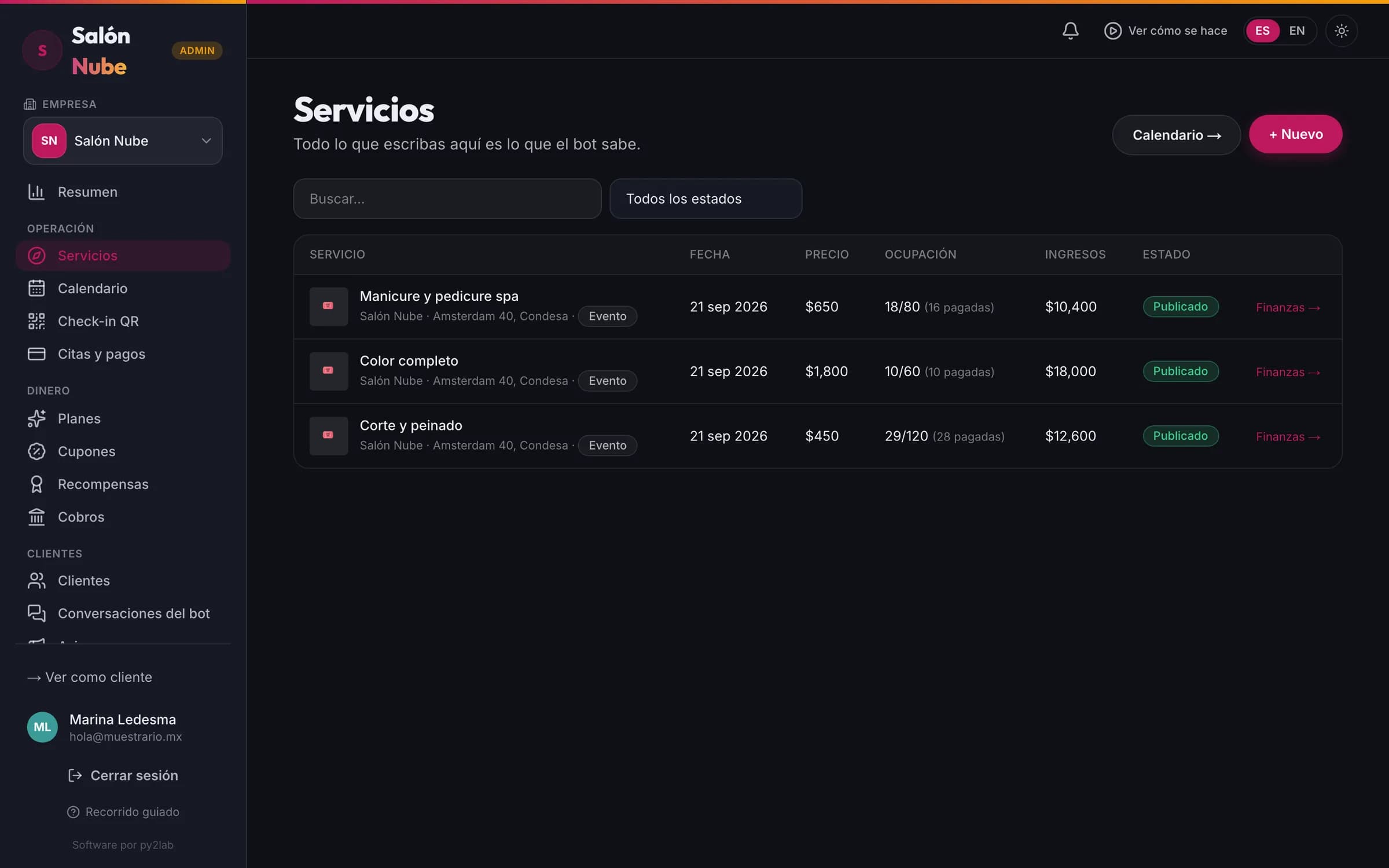
Task: Click the play icon for Ver cómo se hace
Action: click(1112, 31)
